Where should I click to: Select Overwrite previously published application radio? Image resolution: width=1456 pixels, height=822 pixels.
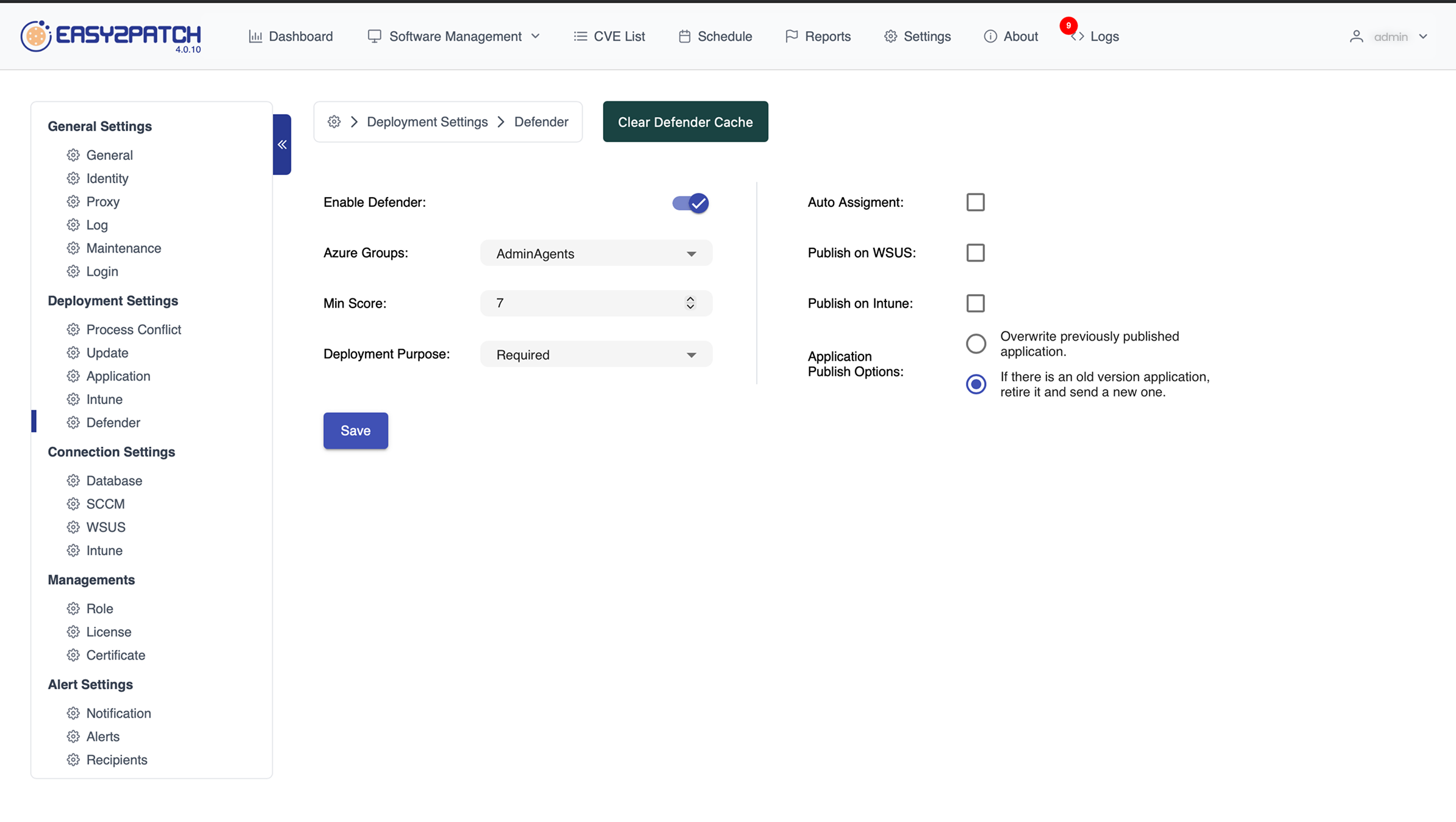click(x=976, y=344)
